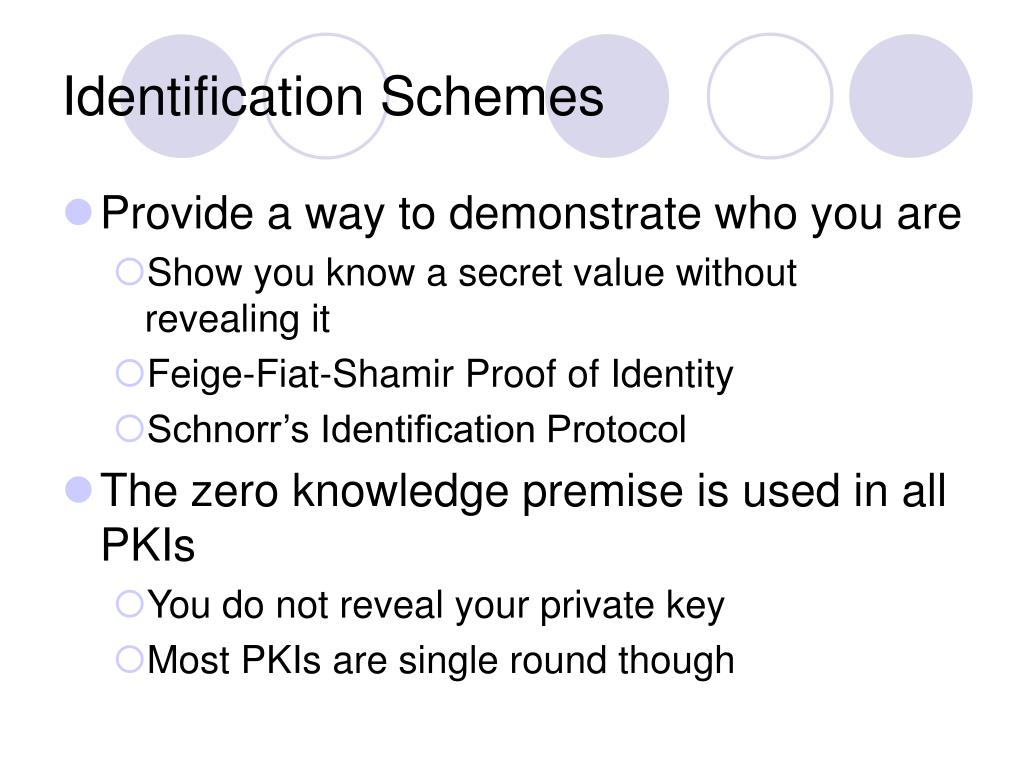Click the hollow bullet before 'Most PKIs'
Screen dimensions: 1024x768
click(x=129, y=660)
